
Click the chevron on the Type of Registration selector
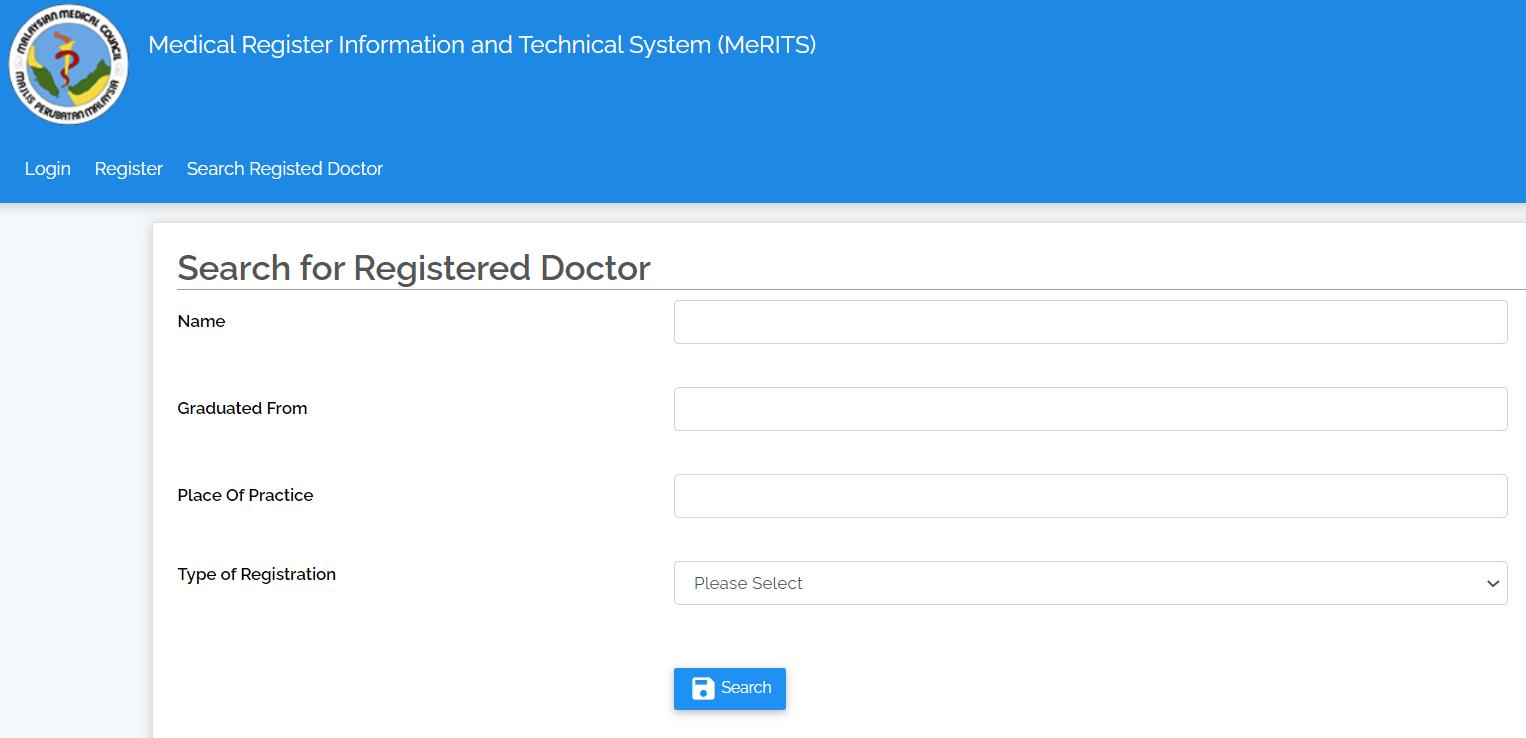(1491, 583)
